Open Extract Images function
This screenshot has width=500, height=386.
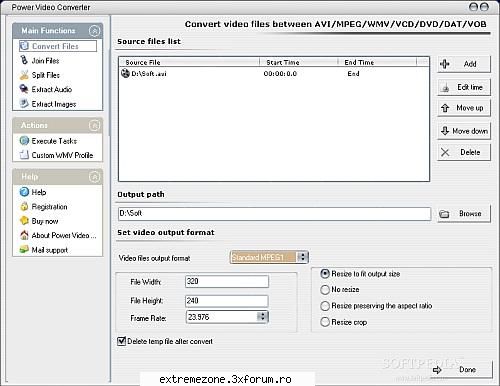(54, 104)
